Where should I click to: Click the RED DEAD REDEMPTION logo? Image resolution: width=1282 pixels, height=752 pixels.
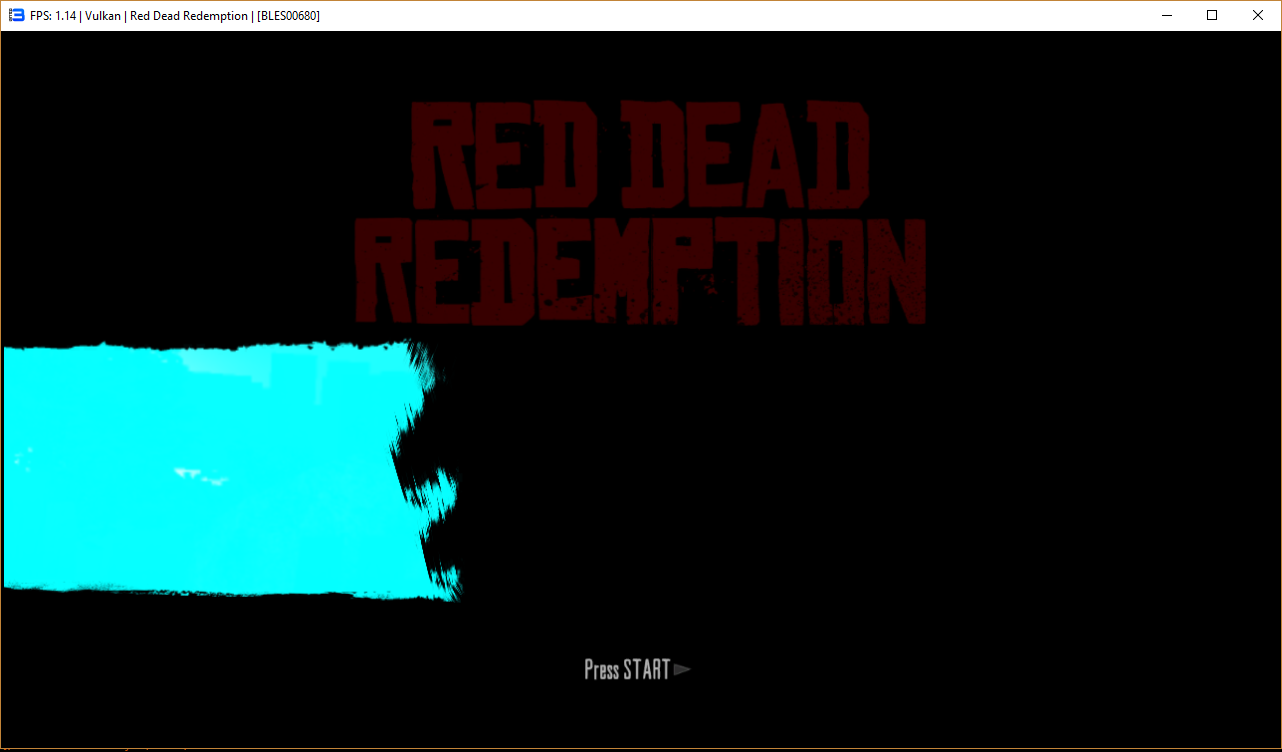point(640,212)
